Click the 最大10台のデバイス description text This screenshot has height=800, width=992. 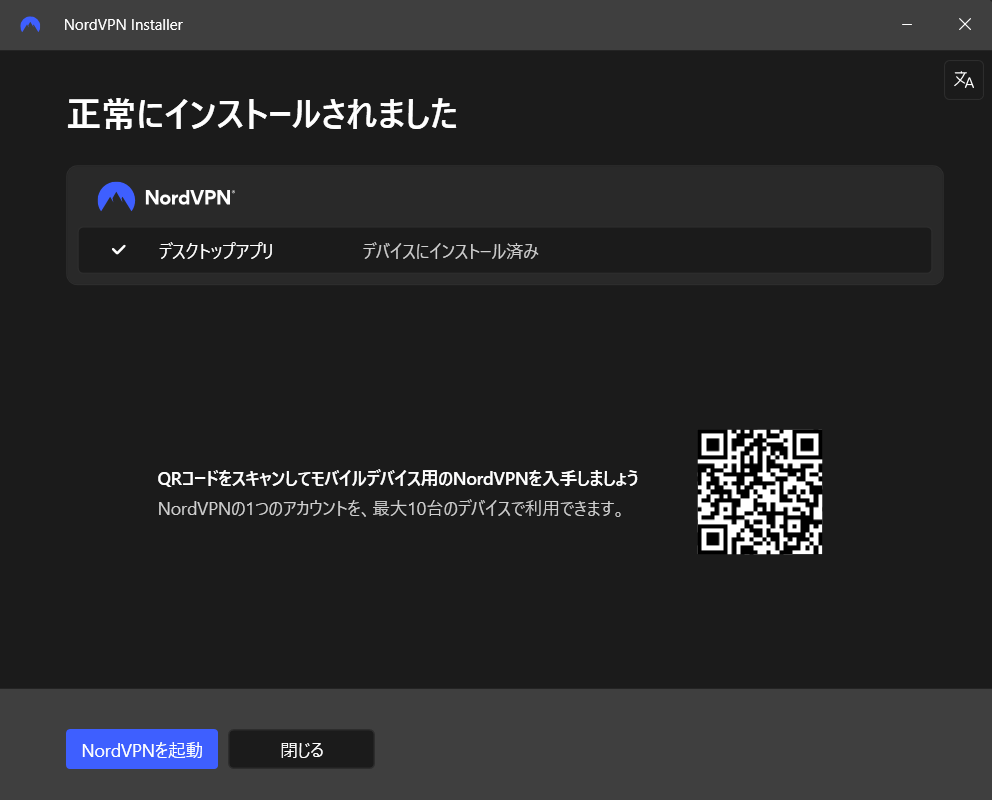pos(391,508)
